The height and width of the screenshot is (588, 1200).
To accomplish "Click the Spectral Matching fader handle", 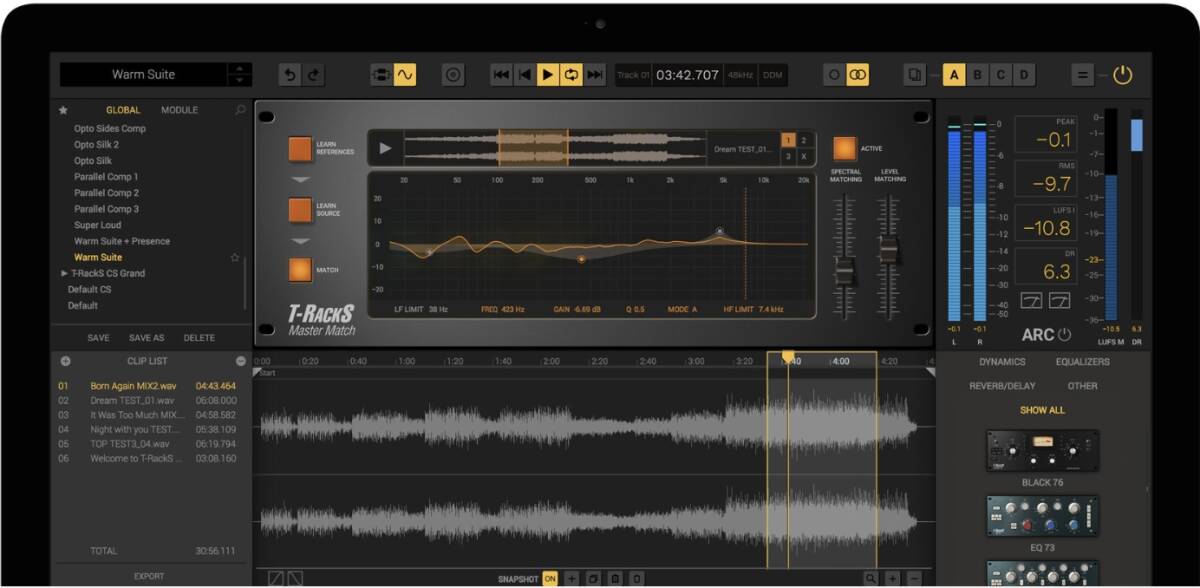I will (x=845, y=271).
